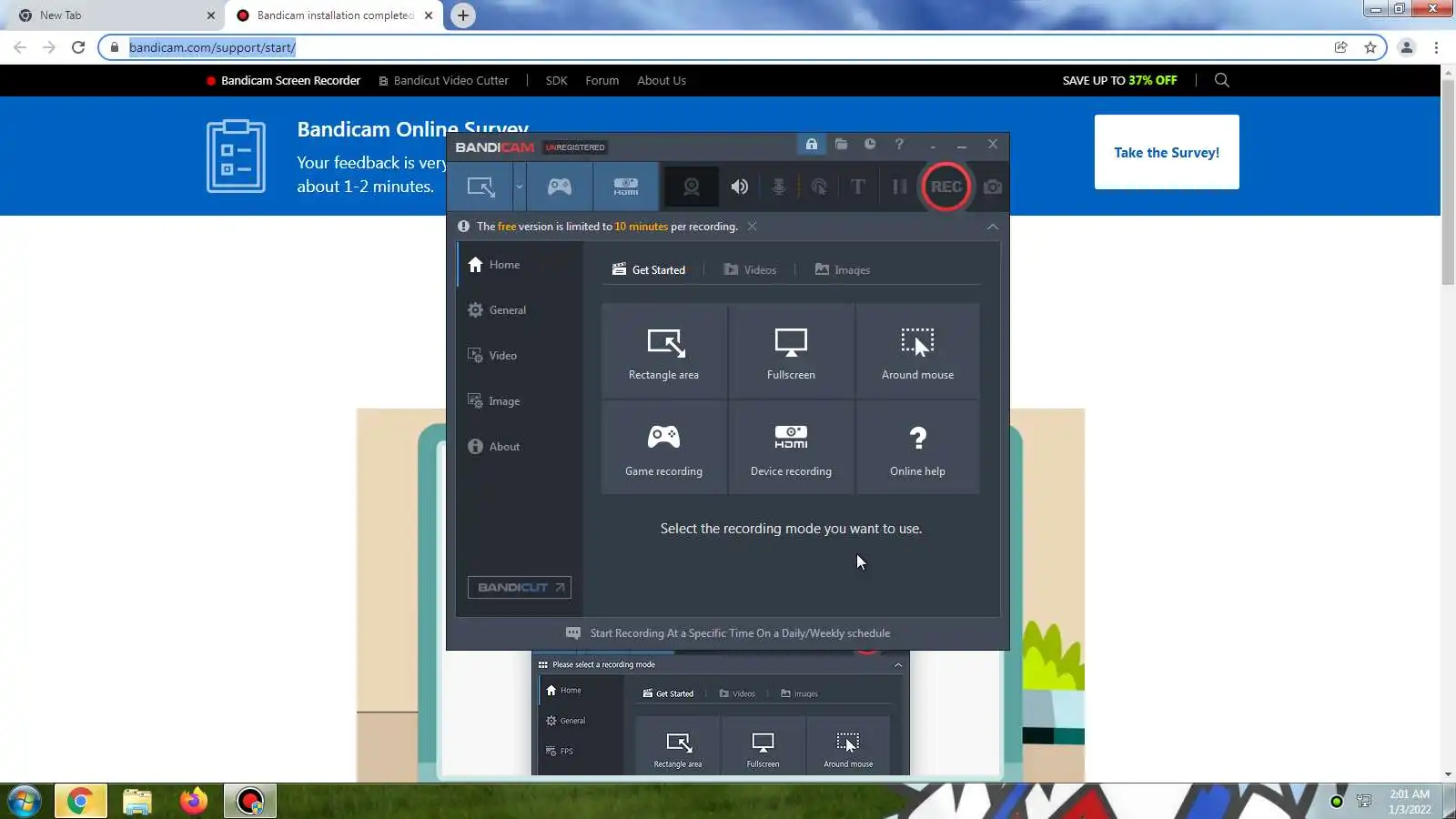Collapse the Bandicam panel with the chevron

coord(993,227)
